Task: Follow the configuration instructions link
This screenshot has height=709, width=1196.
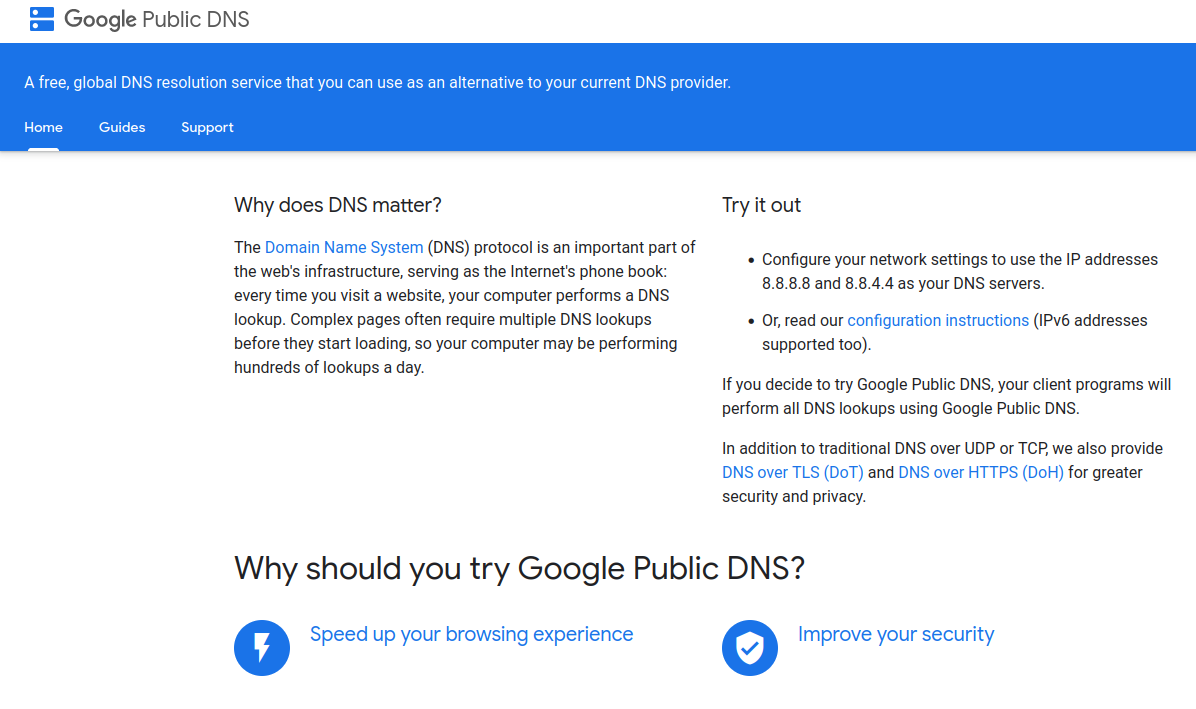Action: (x=938, y=320)
